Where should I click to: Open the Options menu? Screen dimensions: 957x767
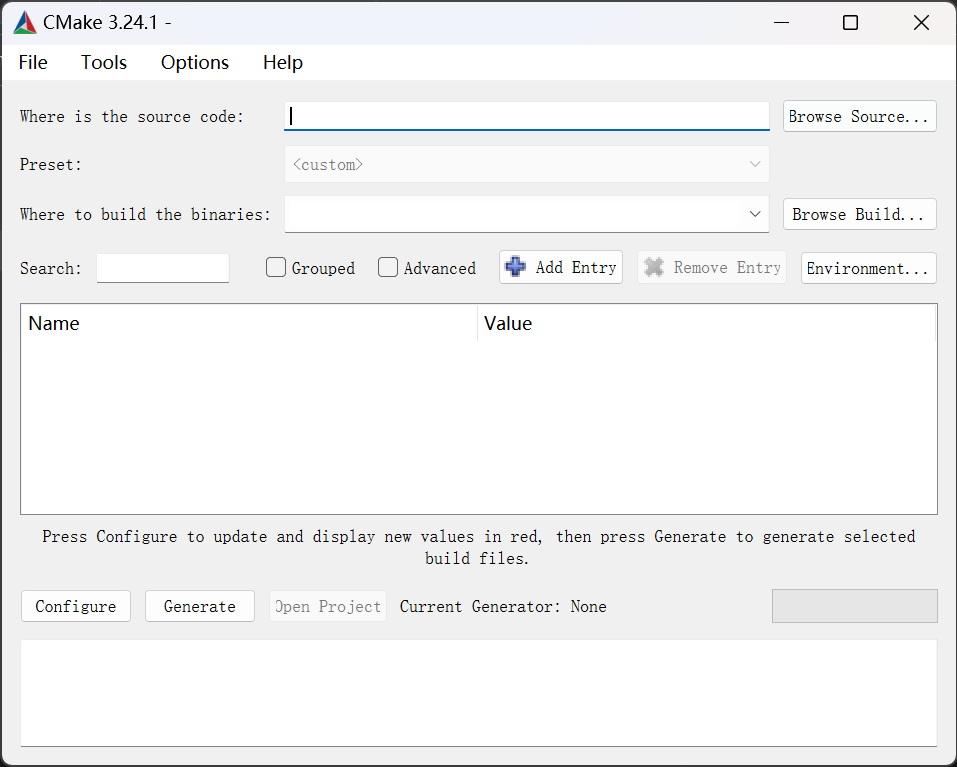pyautogui.click(x=195, y=62)
